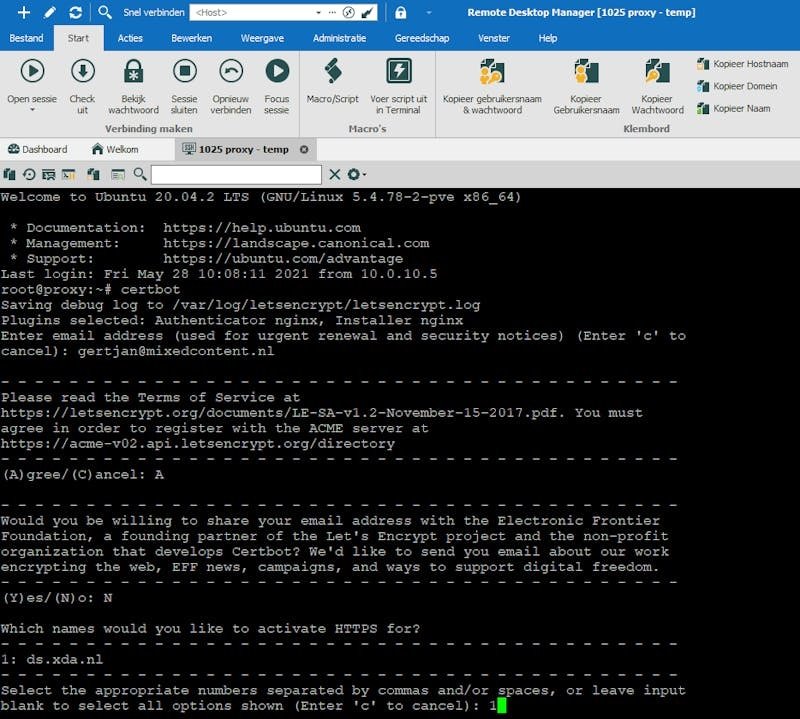Click the Open sessie play icon
Image resolution: width=800 pixels, height=719 pixels.
32,71
